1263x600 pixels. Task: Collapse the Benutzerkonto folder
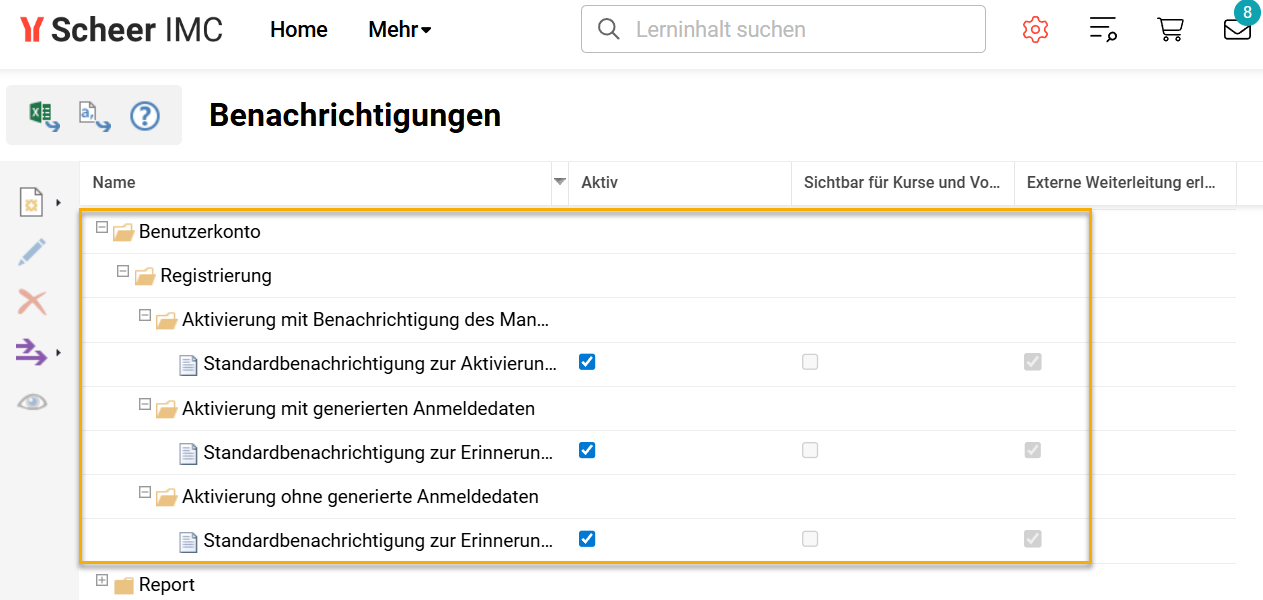102,230
